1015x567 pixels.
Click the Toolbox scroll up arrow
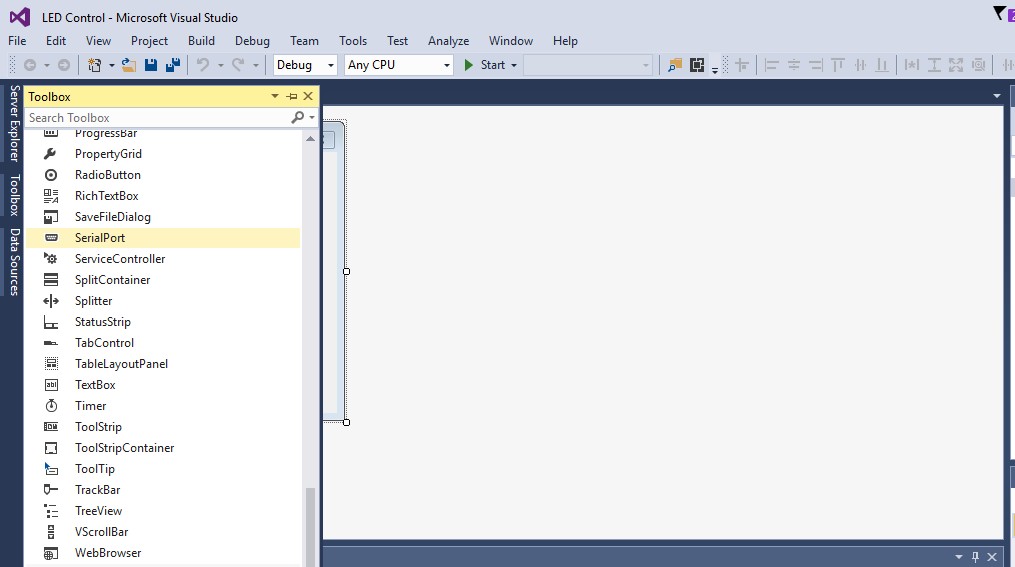tap(310, 139)
